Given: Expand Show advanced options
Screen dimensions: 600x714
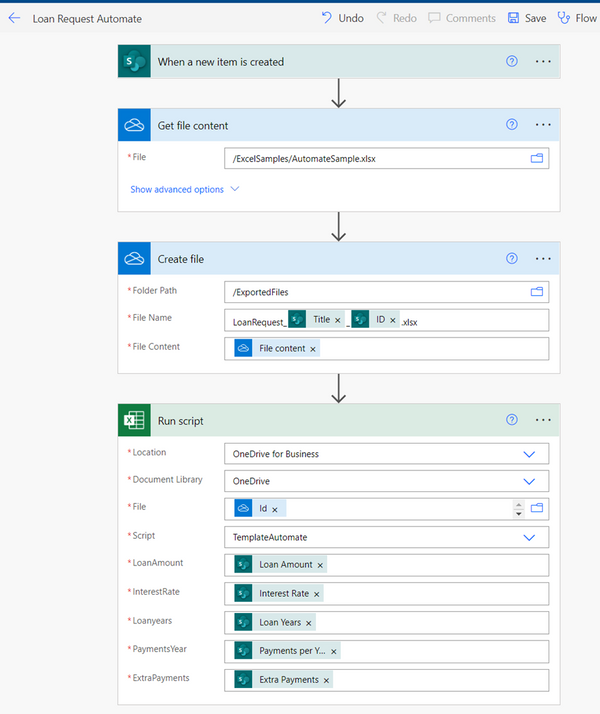Looking at the screenshot, I should point(184,189).
